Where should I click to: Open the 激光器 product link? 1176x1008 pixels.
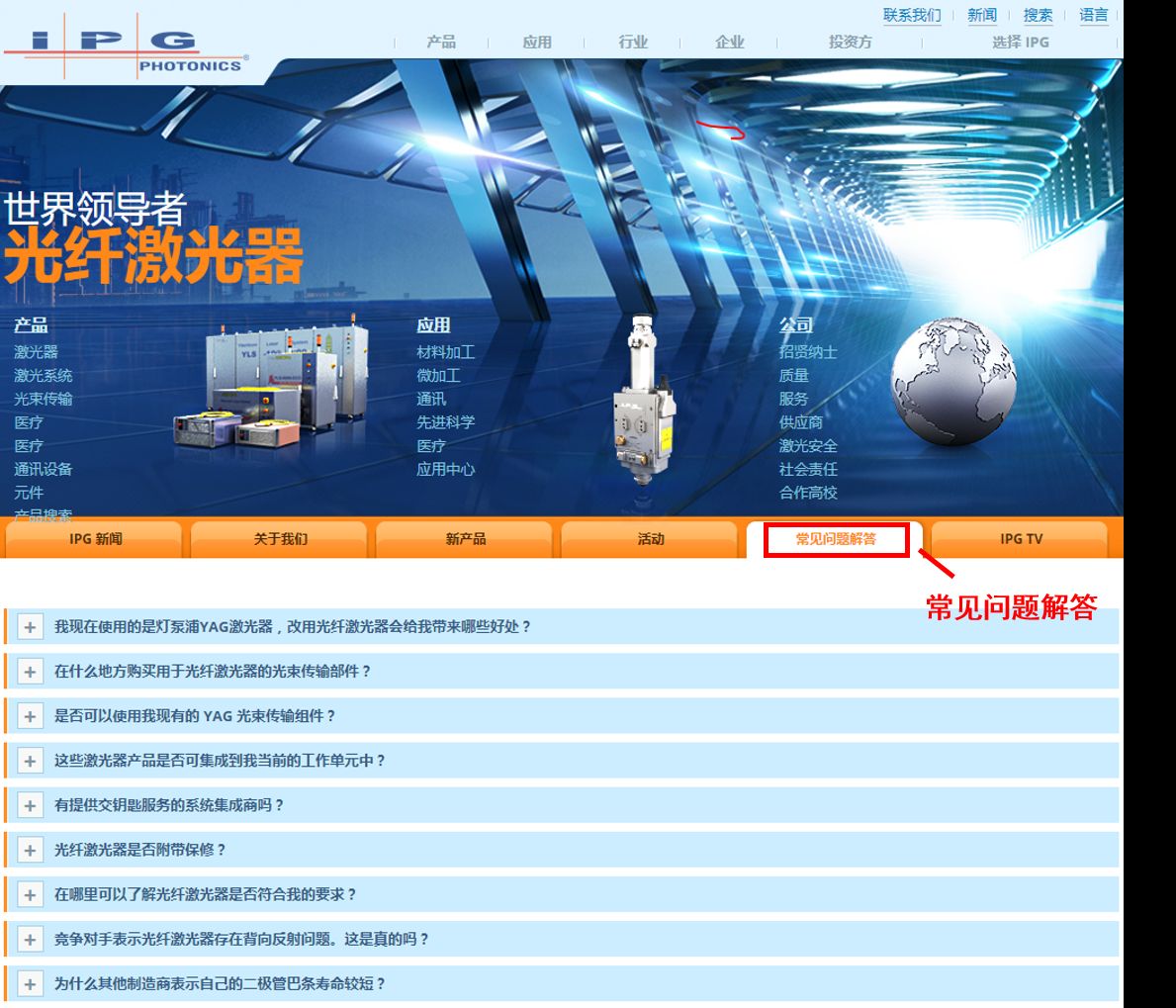36,352
